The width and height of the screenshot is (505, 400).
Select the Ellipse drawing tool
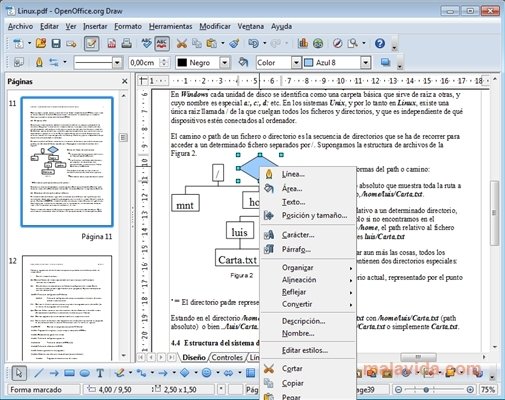pos(85,373)
